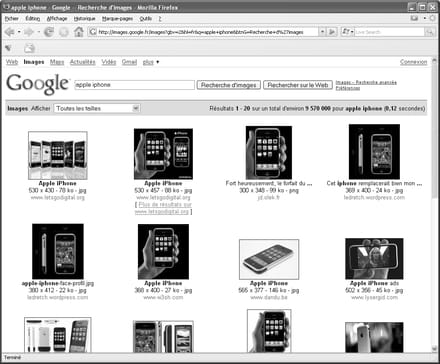Image resolution: width=440 pixels, height=364 pixels.
Task: Click the Connexion link
Action: click(x=413, y=62)
